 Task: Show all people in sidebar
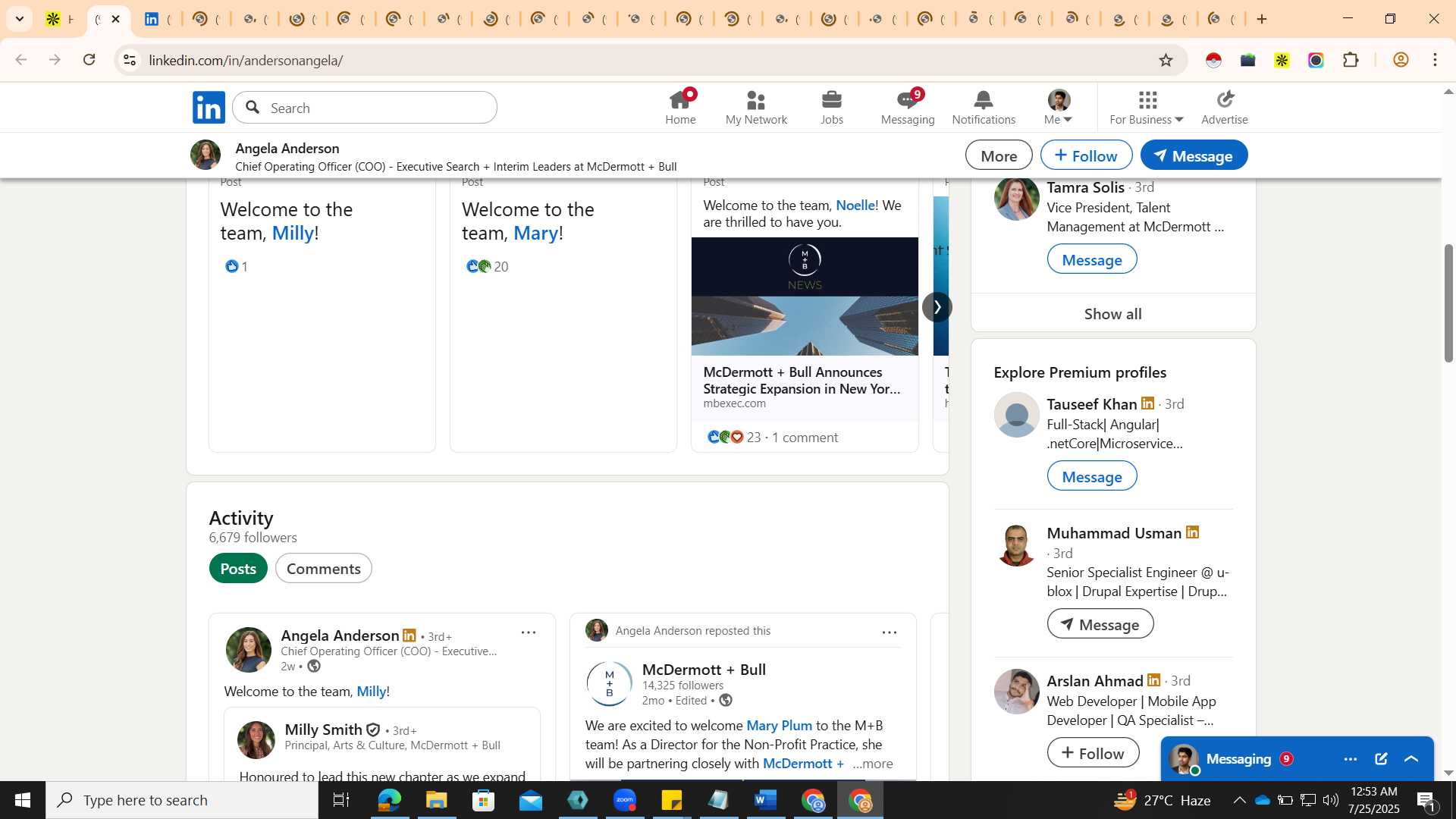(1112, 313)
